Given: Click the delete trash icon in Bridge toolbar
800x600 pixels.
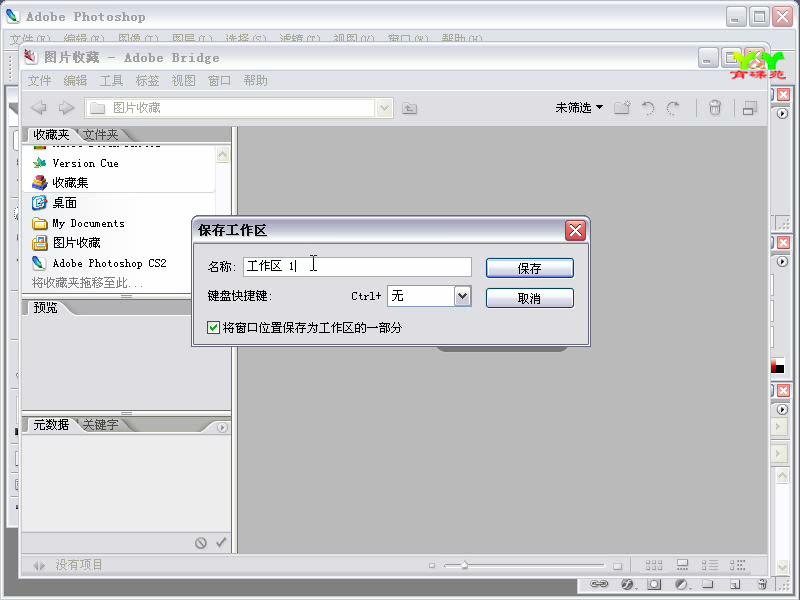Looking at the screenshot, I should coord(715,108).
